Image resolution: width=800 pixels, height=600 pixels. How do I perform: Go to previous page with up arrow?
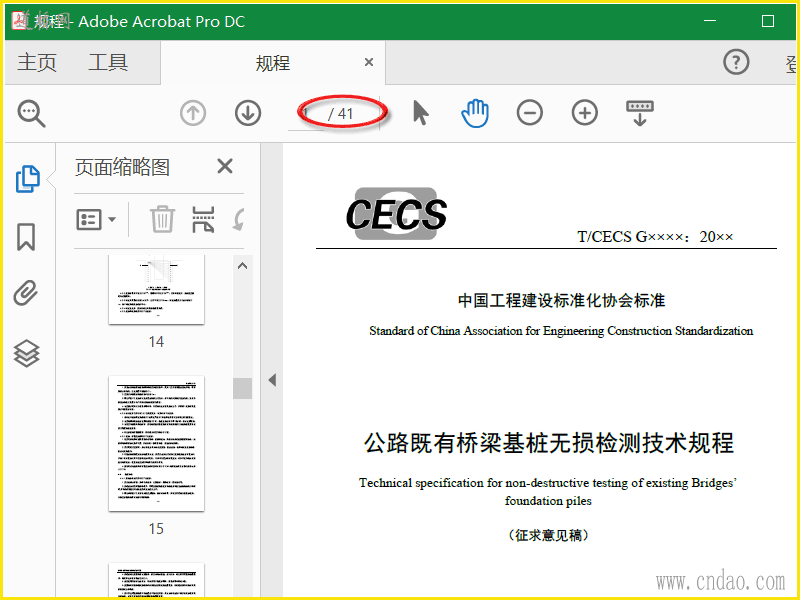point(193,113)
